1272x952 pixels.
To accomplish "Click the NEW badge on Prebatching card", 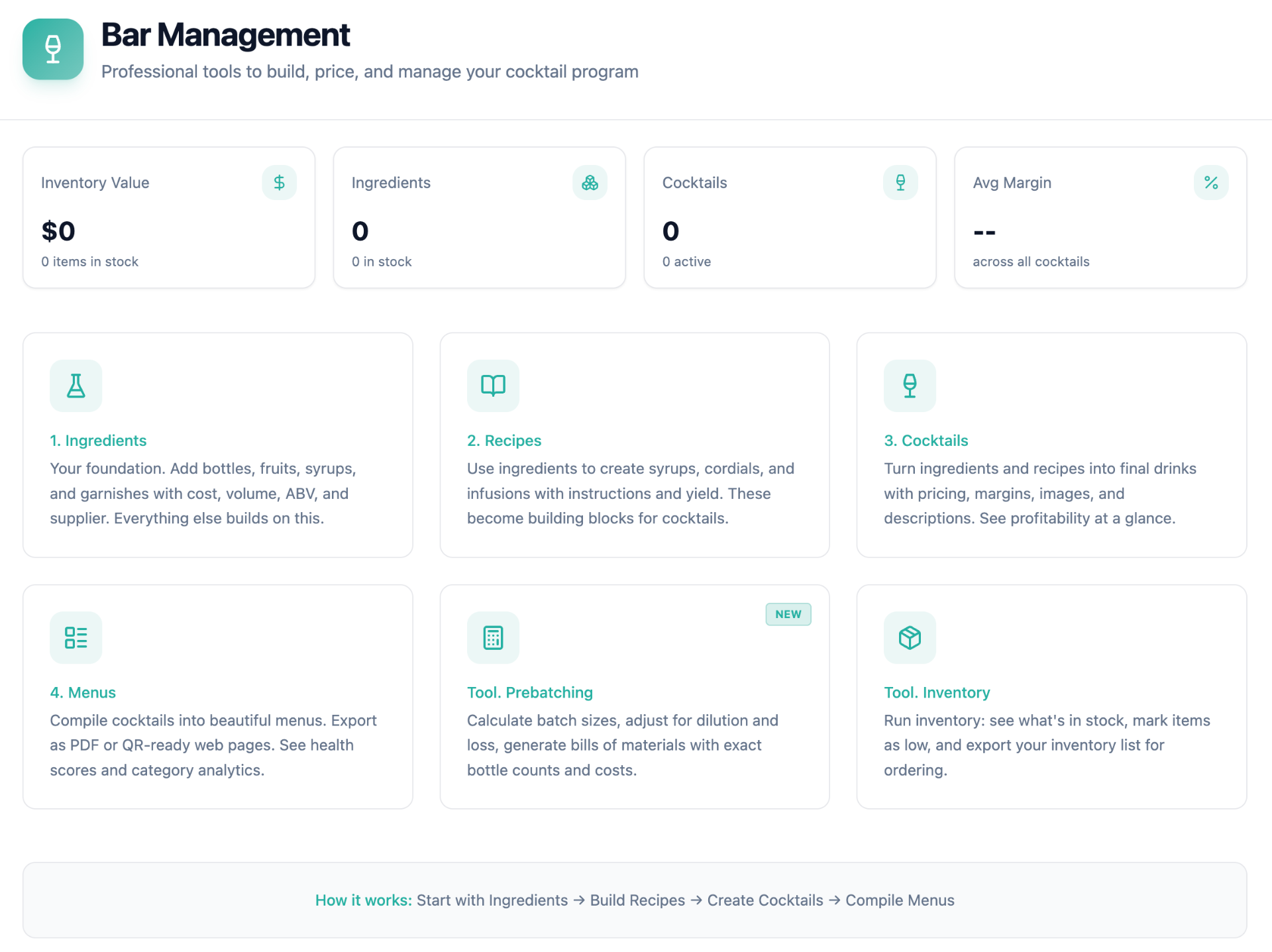I will pyautogui.click(x=788, y=614).
